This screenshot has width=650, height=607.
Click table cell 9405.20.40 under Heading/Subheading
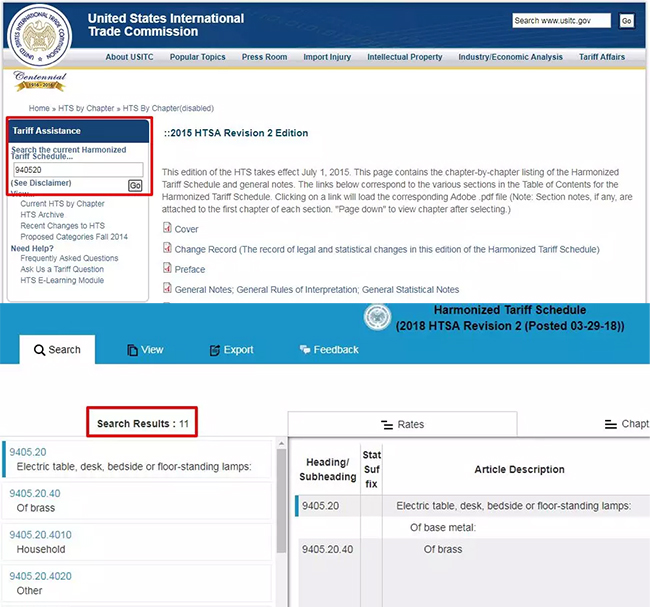tap(327, 549)
